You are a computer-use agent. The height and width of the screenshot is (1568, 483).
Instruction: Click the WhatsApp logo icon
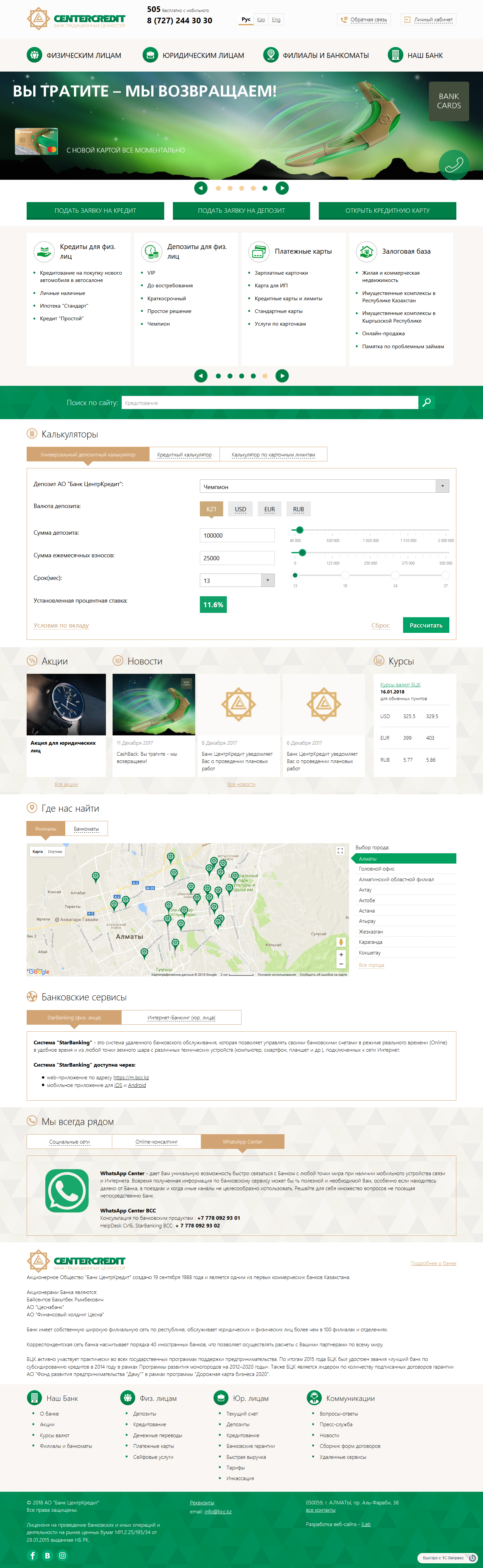(x=67, y=1190)
